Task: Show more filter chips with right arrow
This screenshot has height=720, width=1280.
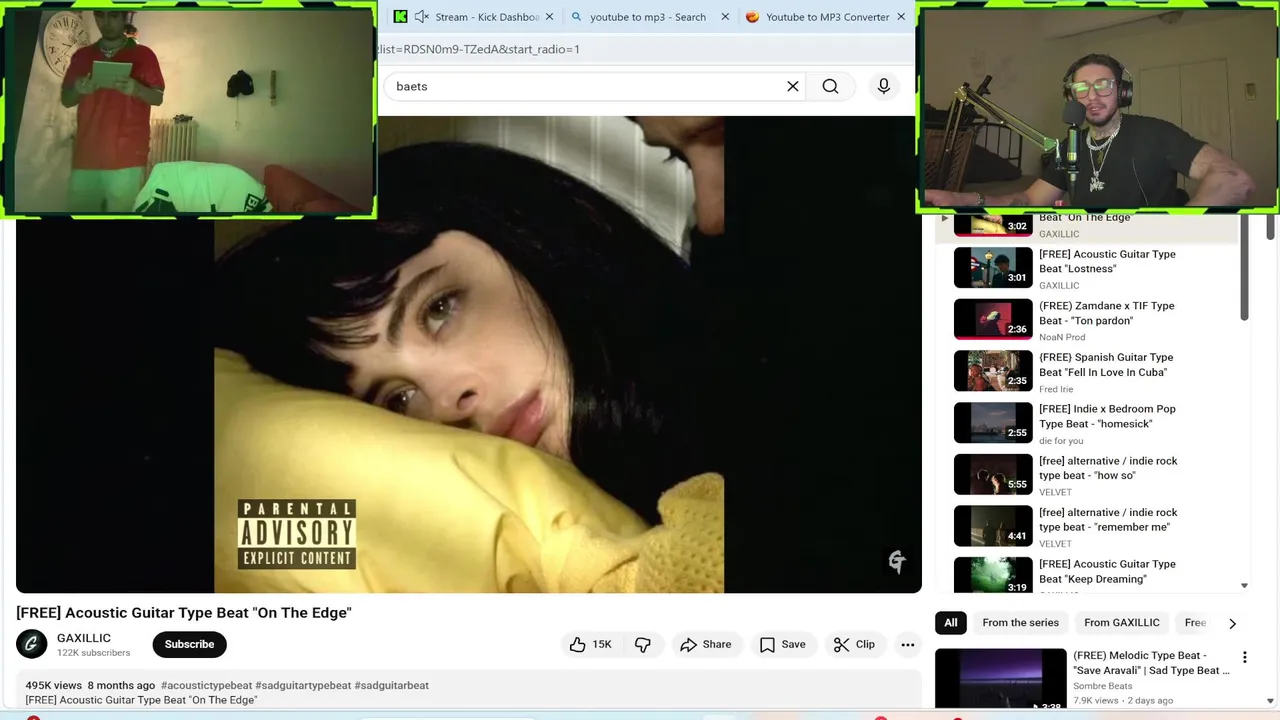Action: pyautogui.click(x=1232, y=623)
